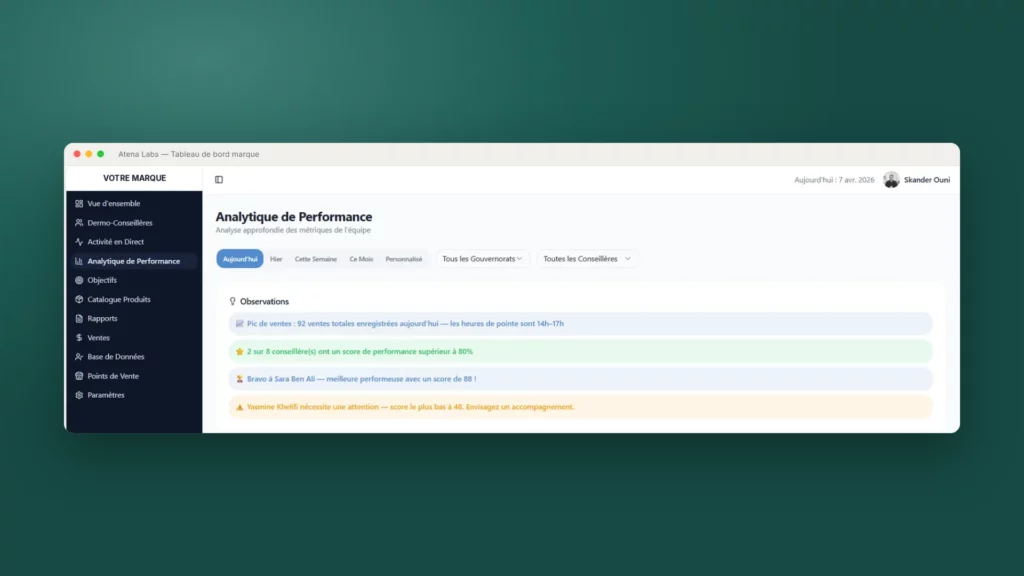Click the Dermo-Conseillères people icon
The image size is (1024, 576).
[79, 223]
